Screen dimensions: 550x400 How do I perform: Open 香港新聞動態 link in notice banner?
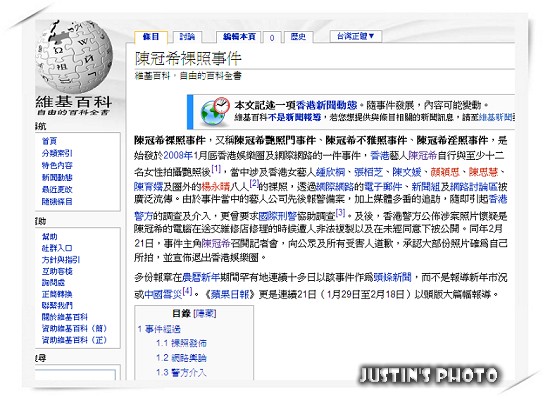click(x=327, y=105)
